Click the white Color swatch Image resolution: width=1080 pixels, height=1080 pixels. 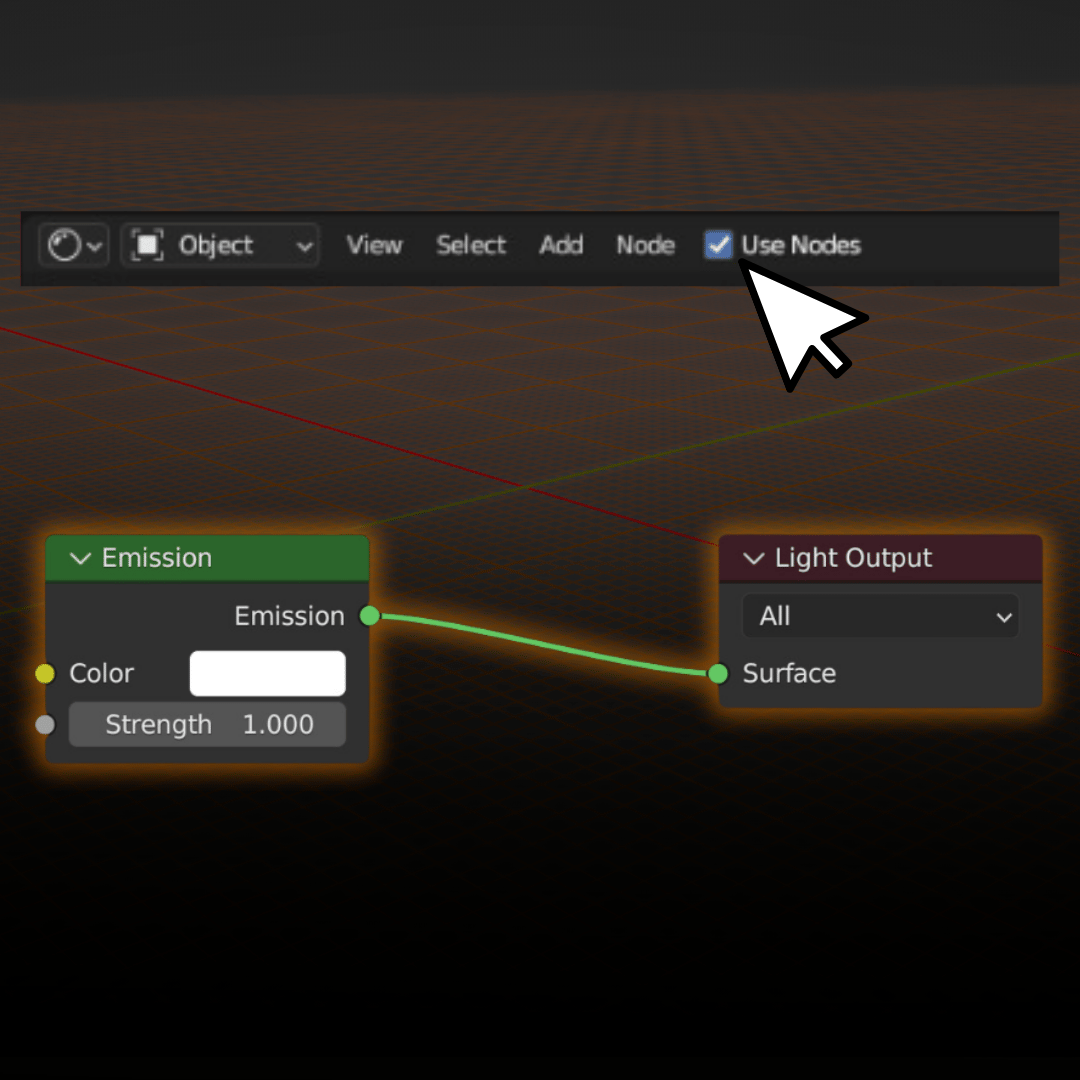[267, 674]
